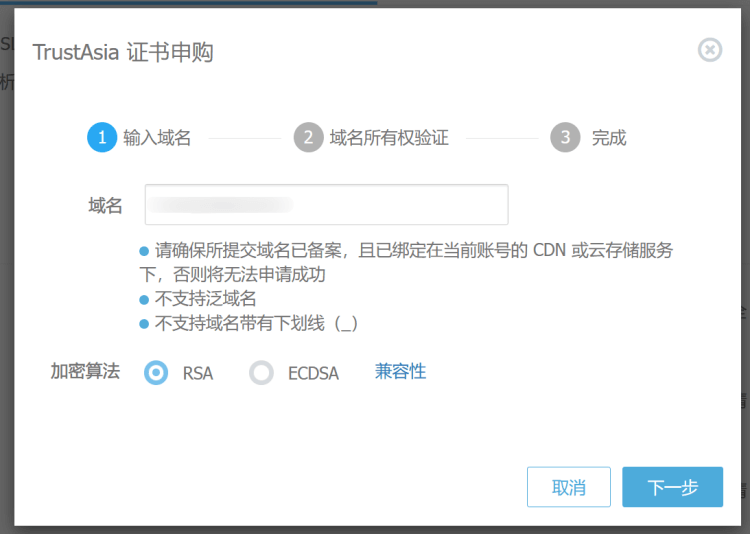Click the 域名 field label
The width and height of the screenshot is (750, 534).
[x=106, y=206]
